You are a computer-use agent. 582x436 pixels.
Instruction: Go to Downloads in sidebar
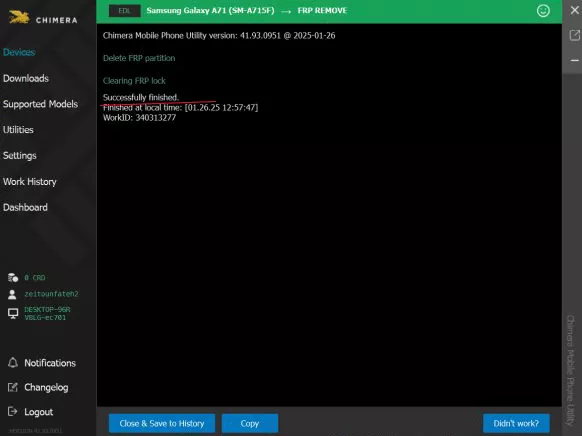(26, 78)
